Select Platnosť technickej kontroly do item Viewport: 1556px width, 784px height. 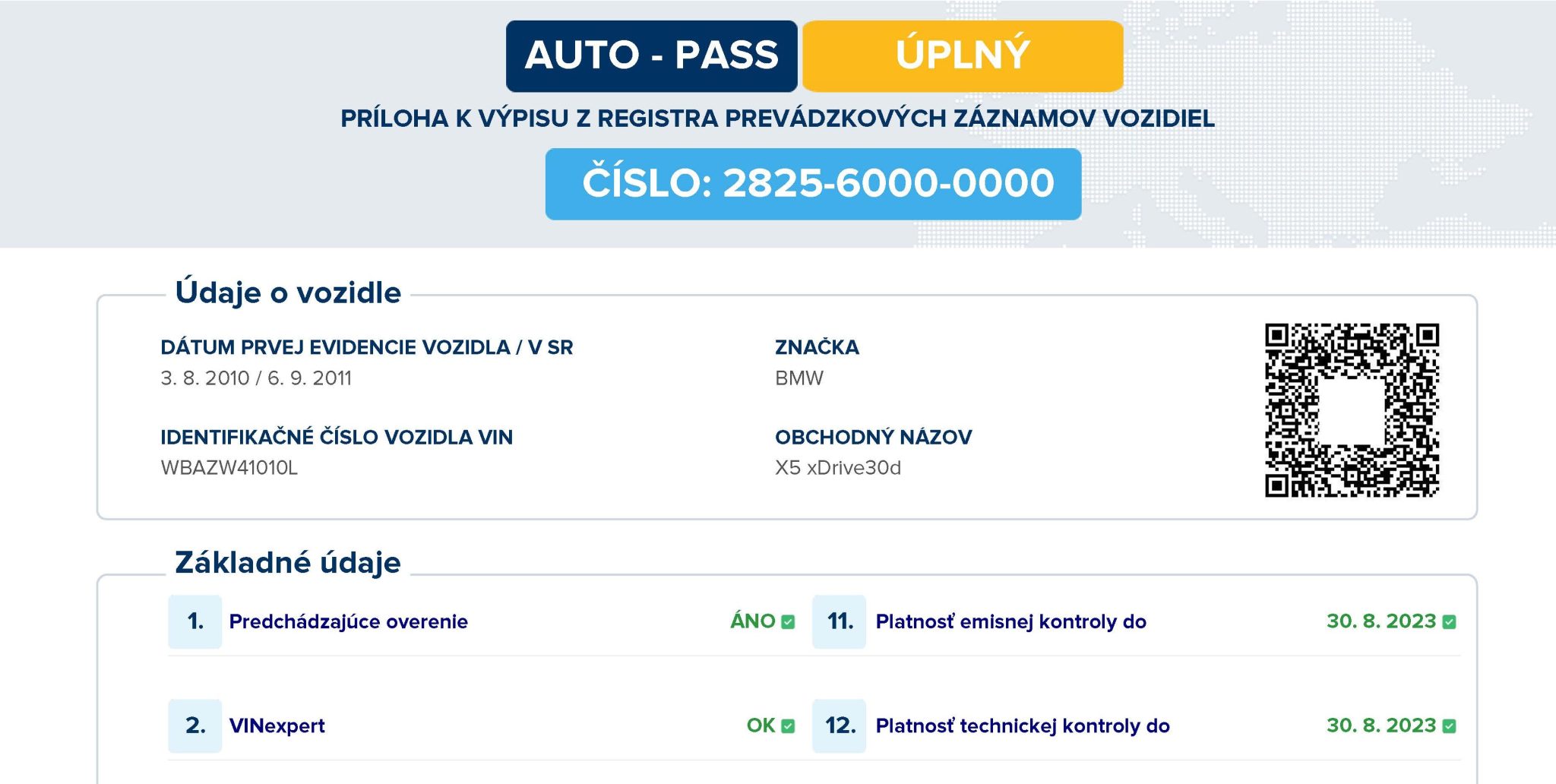click(x=1022, y=726)
